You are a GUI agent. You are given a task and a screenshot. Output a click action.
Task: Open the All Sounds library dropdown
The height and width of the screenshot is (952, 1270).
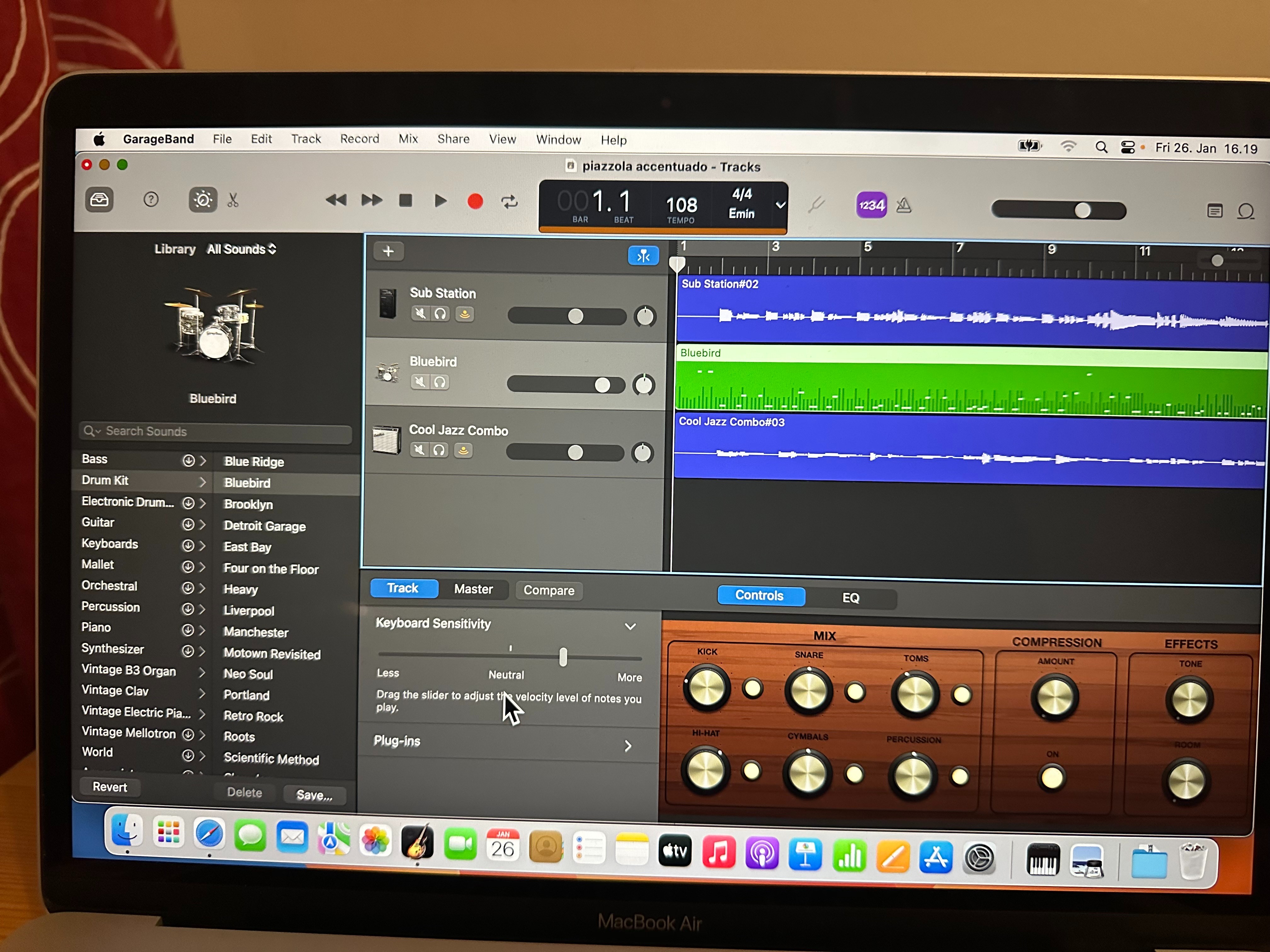pos(241,249)
